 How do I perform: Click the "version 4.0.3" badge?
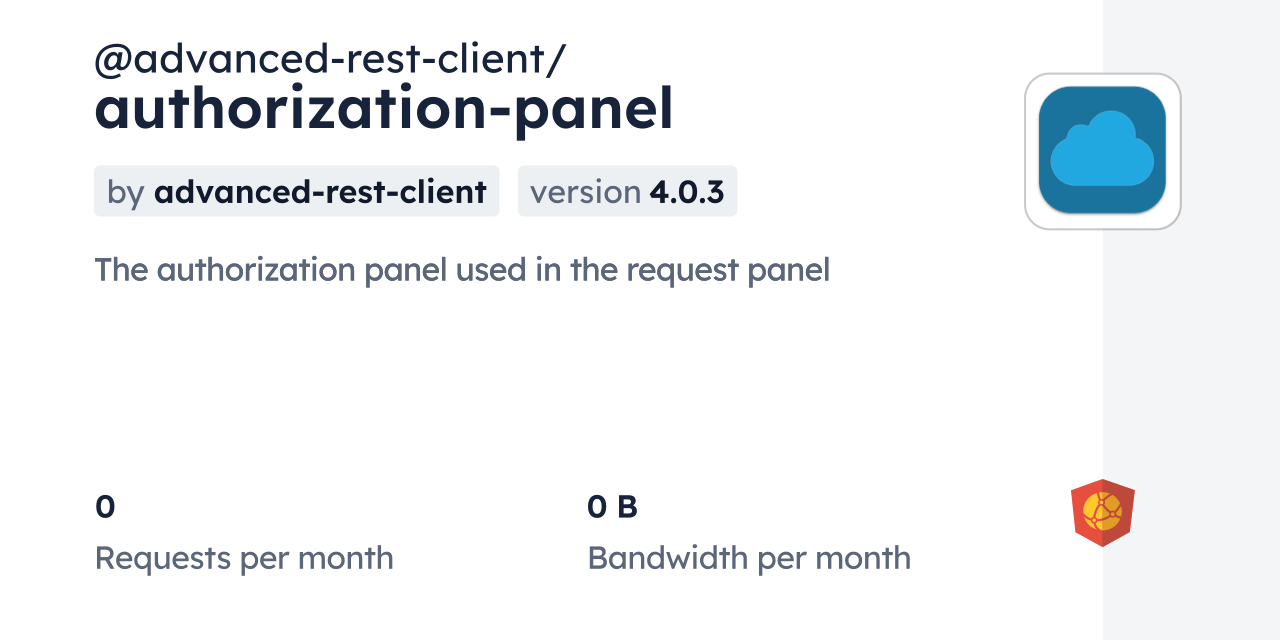coord(627,191)
